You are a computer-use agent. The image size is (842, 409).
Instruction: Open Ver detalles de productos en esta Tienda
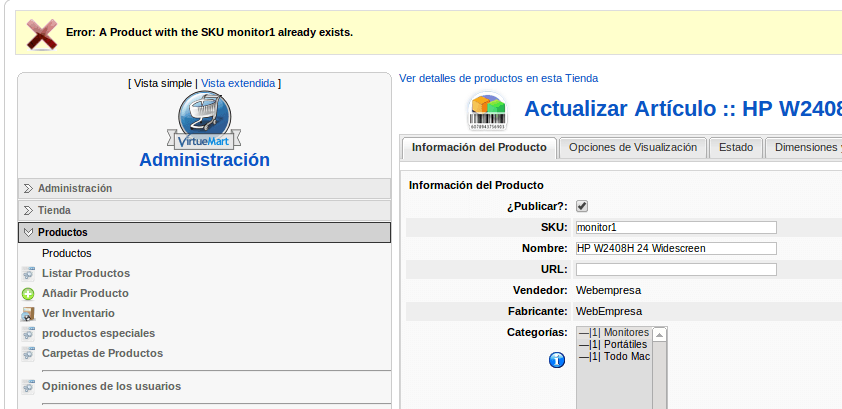(498, 78)
